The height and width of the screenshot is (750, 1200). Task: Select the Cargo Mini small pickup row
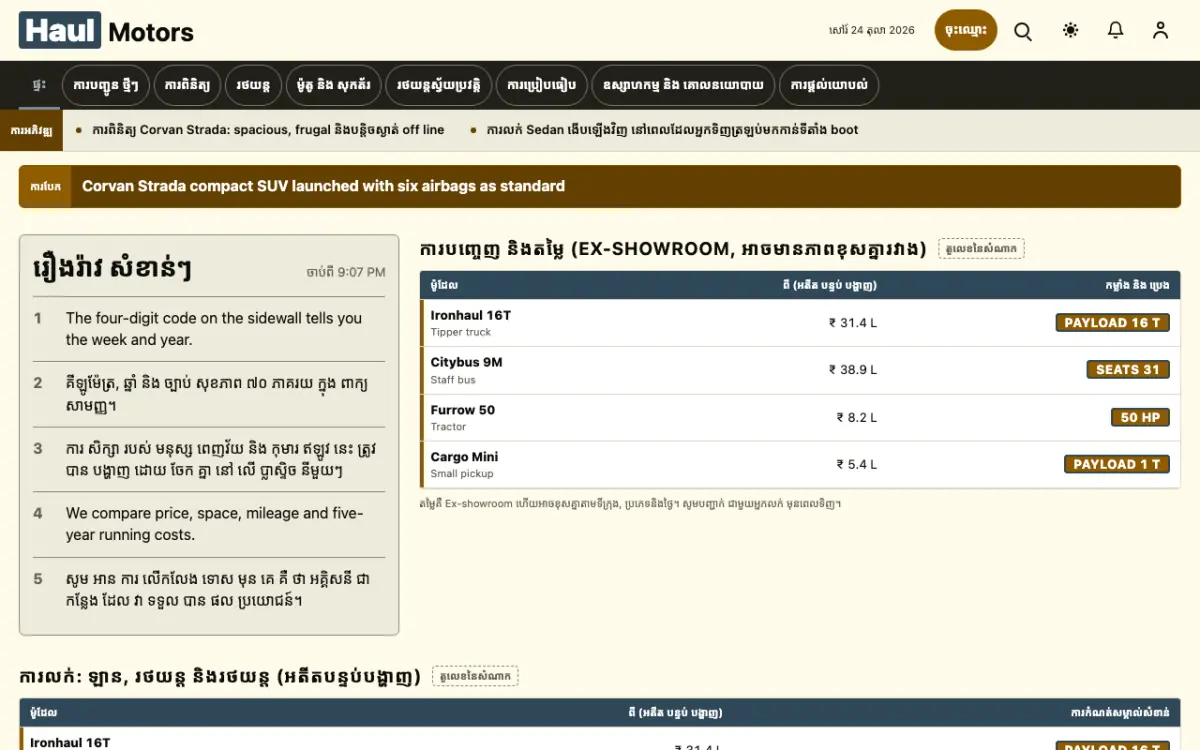800,464
